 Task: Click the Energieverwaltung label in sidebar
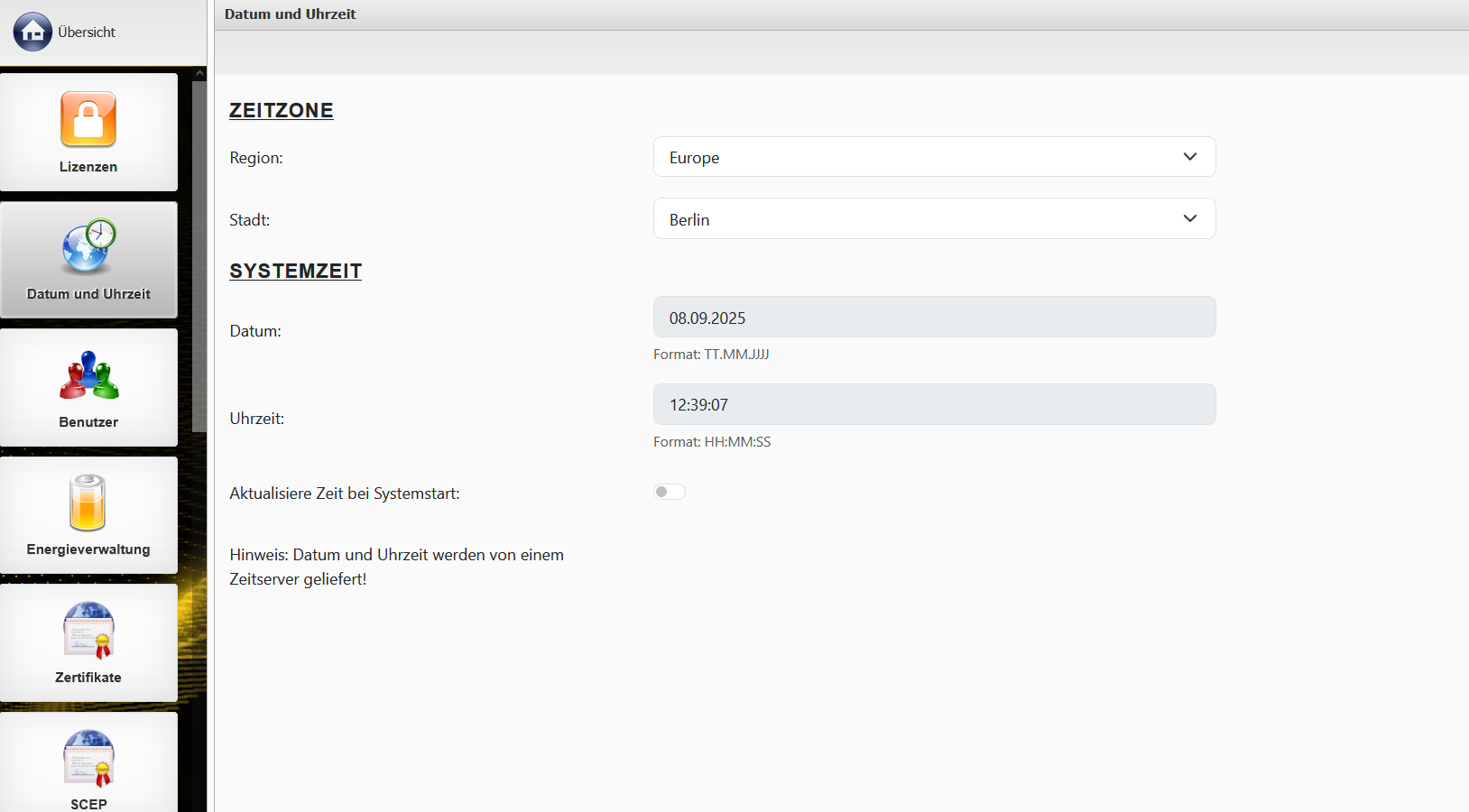click(x=88, y=549)
